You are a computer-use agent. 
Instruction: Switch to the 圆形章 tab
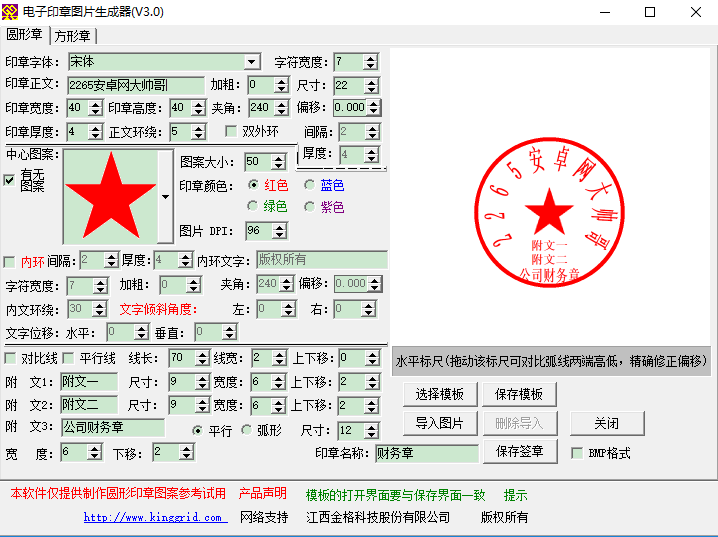(x=25, y=35)
